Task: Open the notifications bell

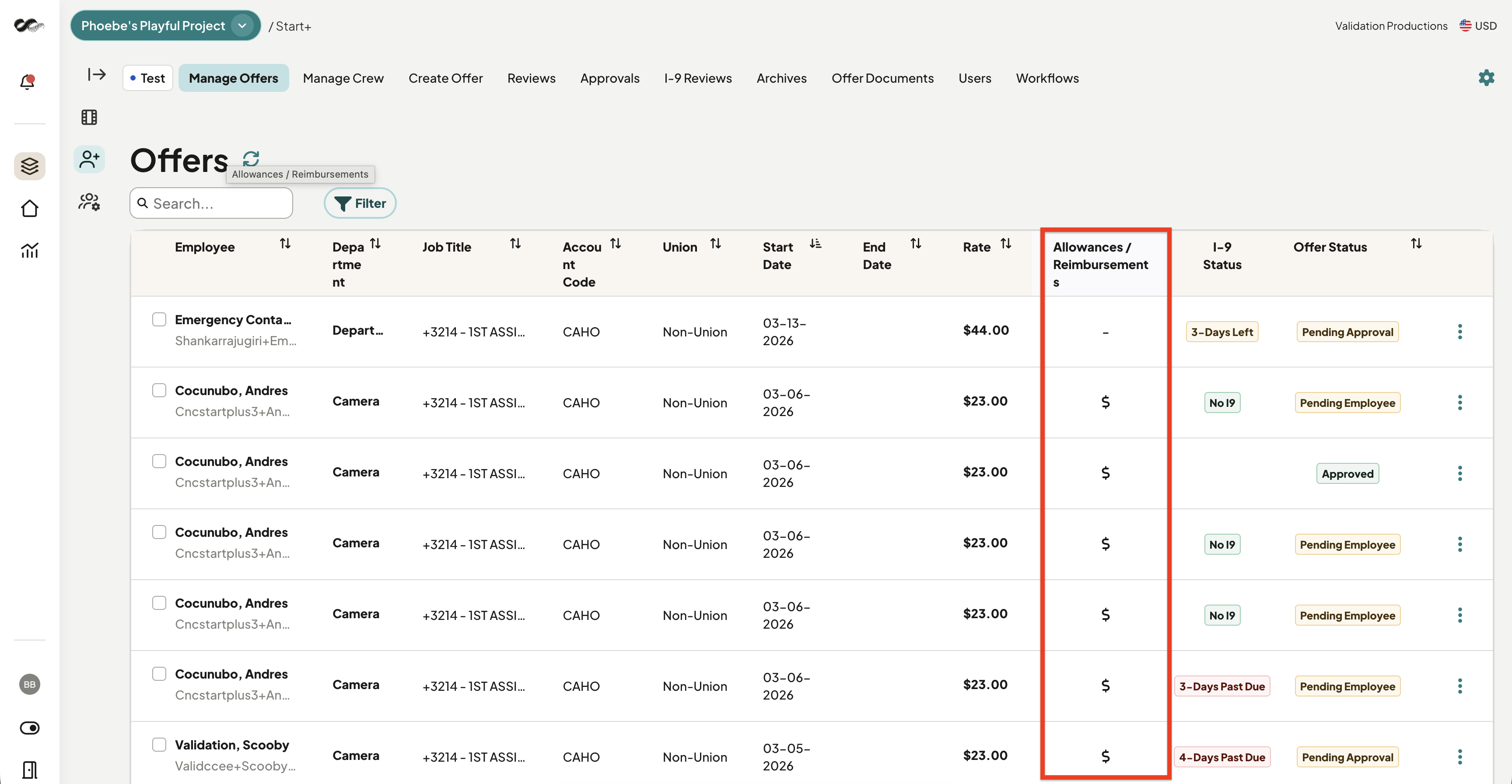Action: [x=28, y=81]
